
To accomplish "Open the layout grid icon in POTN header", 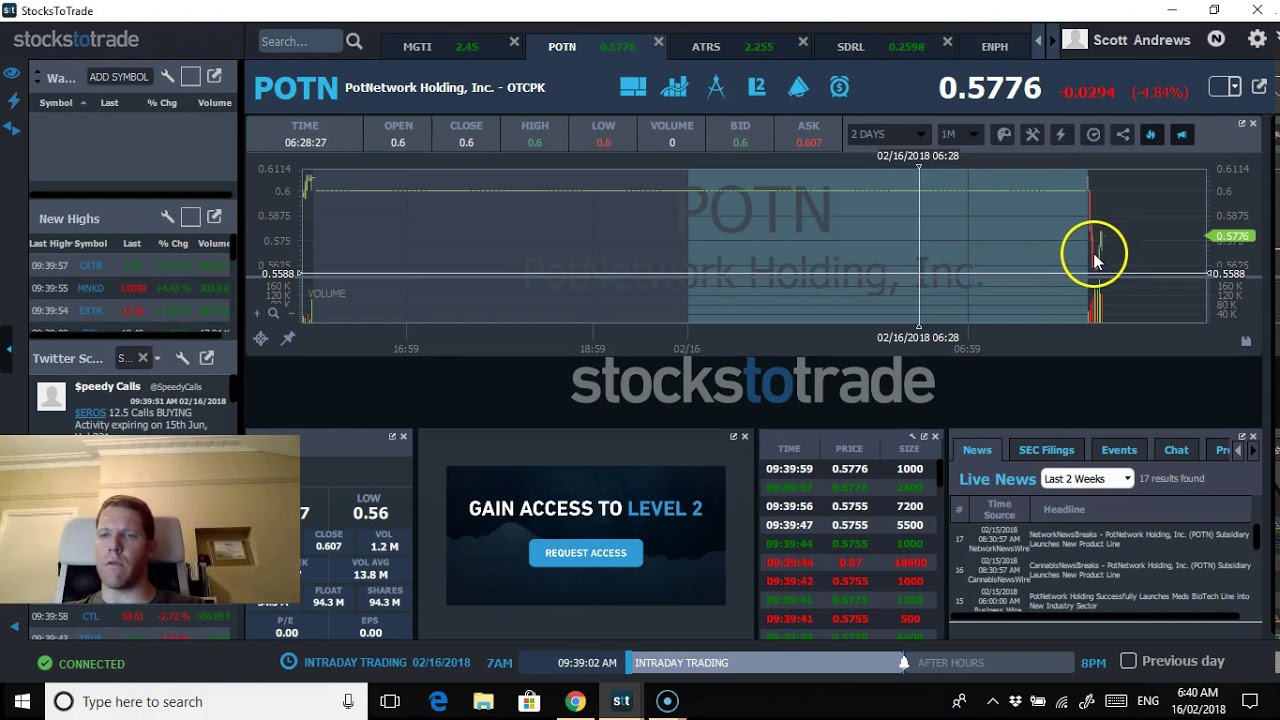I will point(633,88).
